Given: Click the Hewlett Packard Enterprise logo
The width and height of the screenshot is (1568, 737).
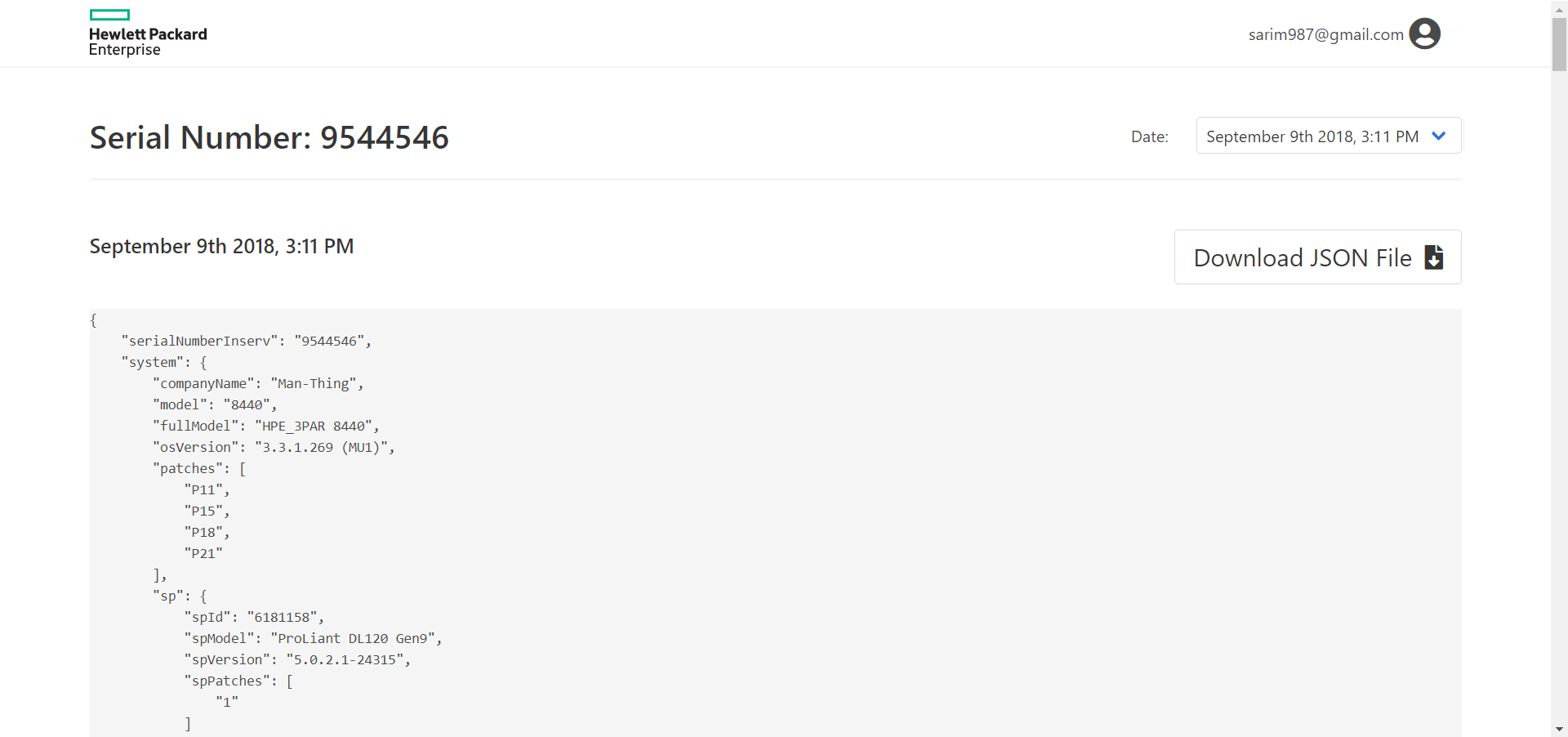Looking at the screenshot, I should click(x=148, y=33).
